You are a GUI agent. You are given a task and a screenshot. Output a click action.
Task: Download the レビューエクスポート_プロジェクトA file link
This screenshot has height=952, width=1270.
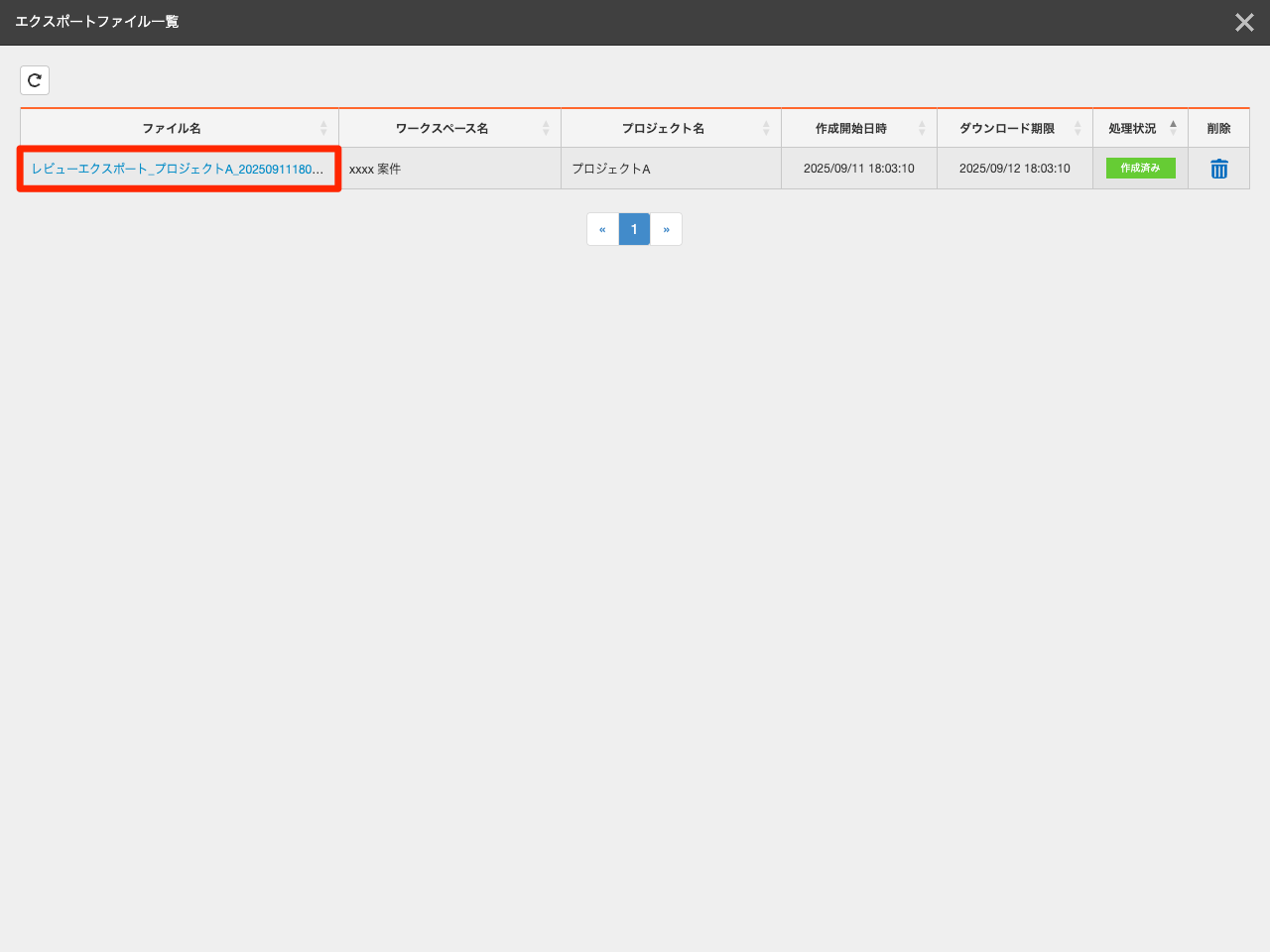[x=178, y=169]
